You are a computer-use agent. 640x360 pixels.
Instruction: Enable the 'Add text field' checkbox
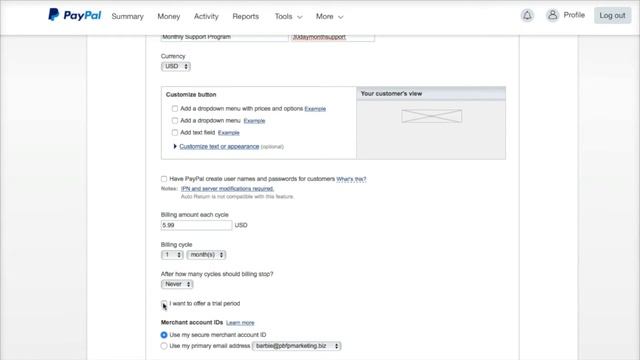click(x=175, y=133)
